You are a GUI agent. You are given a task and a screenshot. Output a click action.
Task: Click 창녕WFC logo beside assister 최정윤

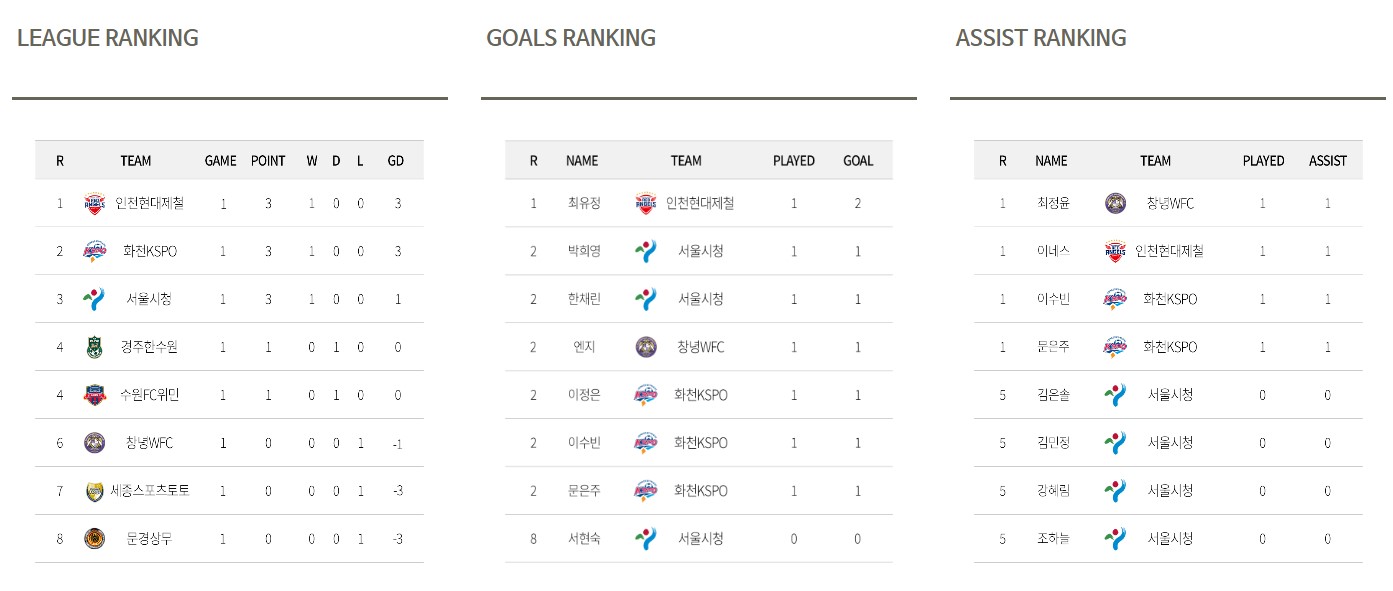(x=1115, y=203)
